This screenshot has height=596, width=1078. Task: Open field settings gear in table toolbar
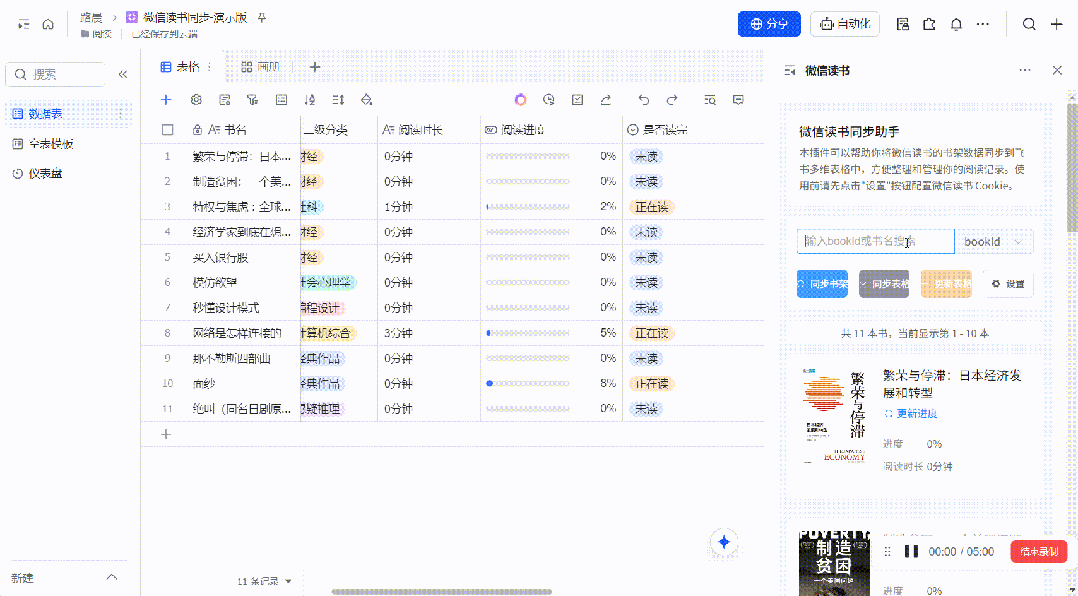[196, 100]
